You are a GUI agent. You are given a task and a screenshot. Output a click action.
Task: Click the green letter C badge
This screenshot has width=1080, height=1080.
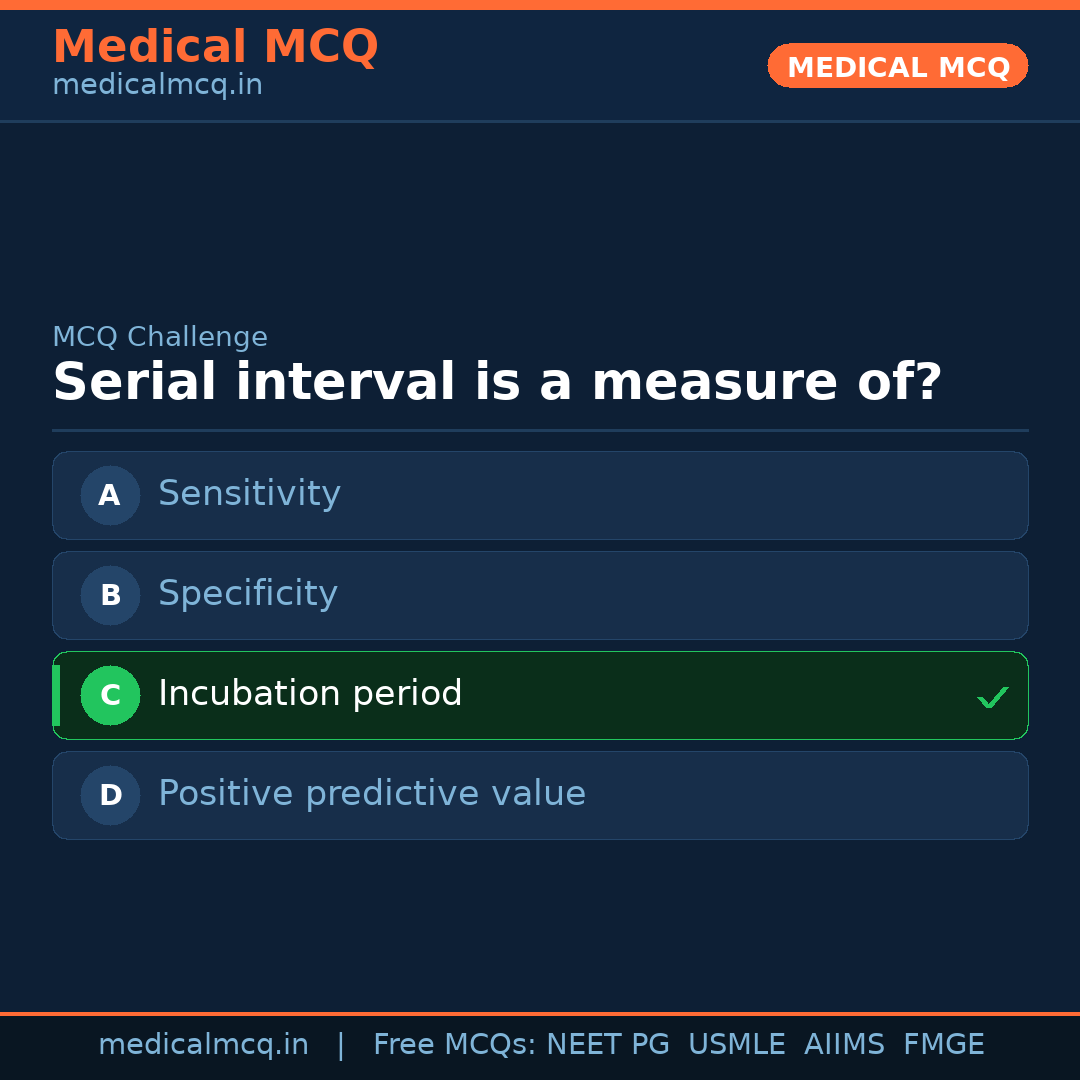tap(110, 695)
